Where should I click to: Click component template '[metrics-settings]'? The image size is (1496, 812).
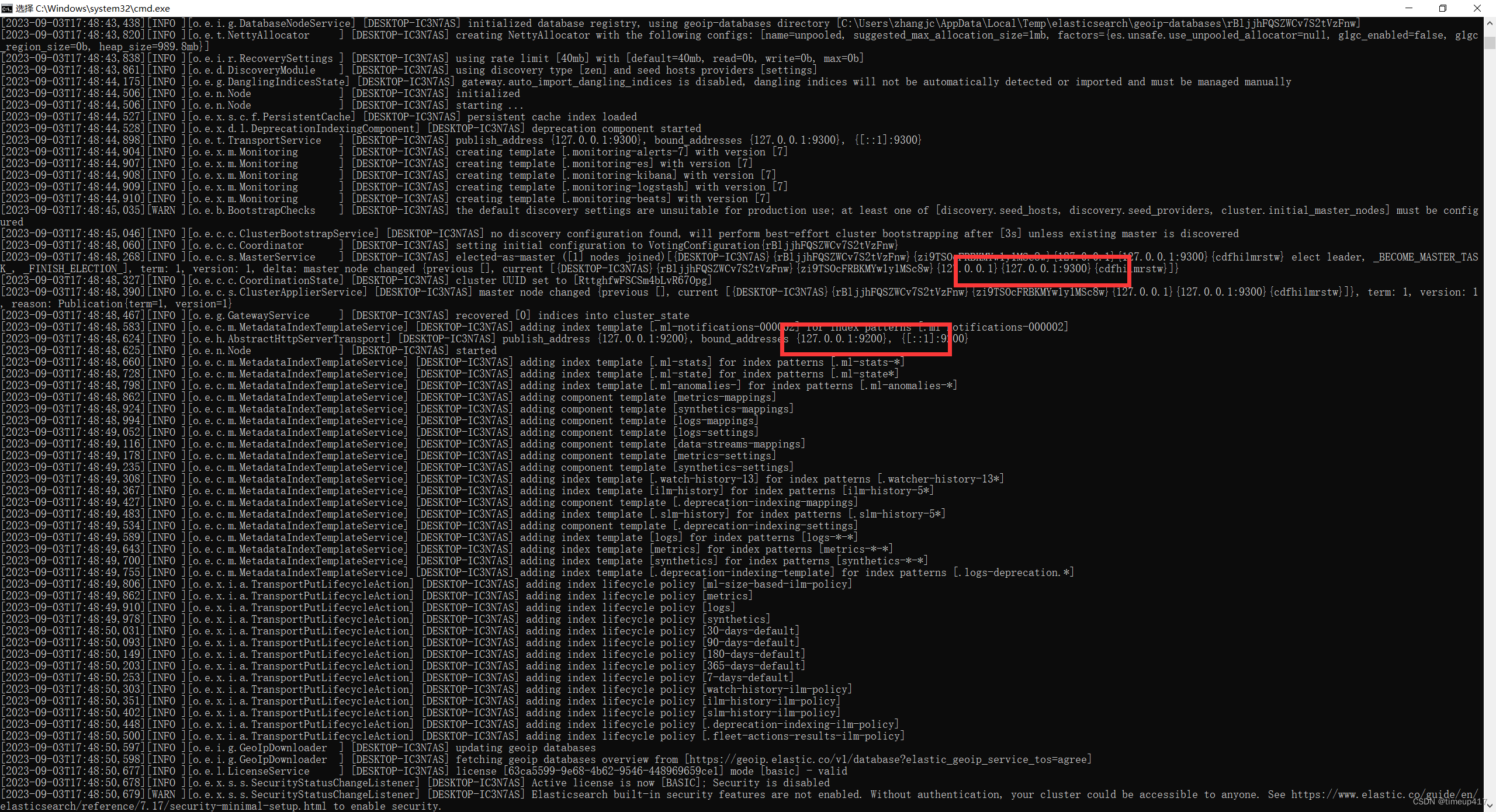725,456
